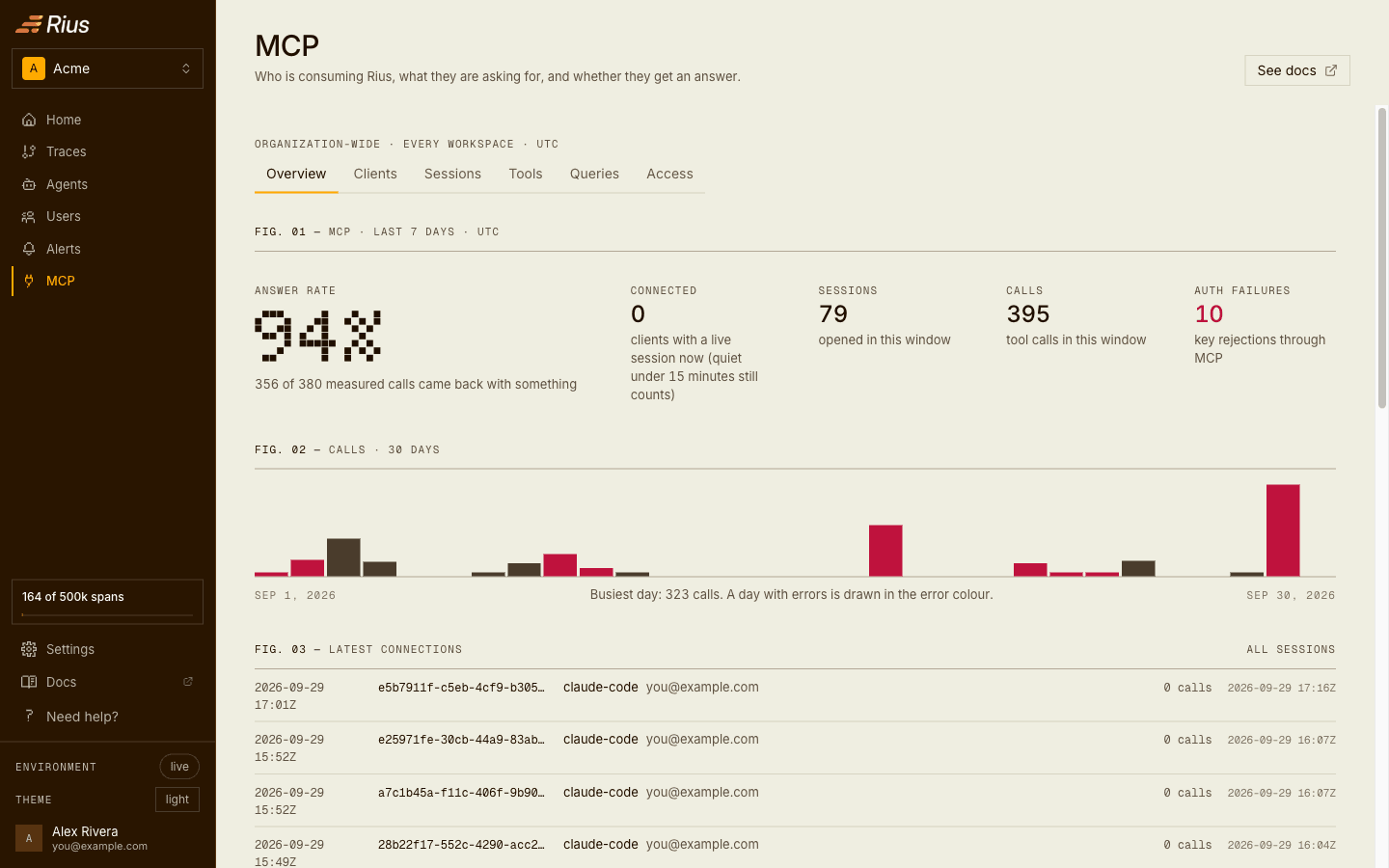The image size is (1389, 868).
Task: Select the Overview tab
Action: pyautogui.click(x=296, y=174)
